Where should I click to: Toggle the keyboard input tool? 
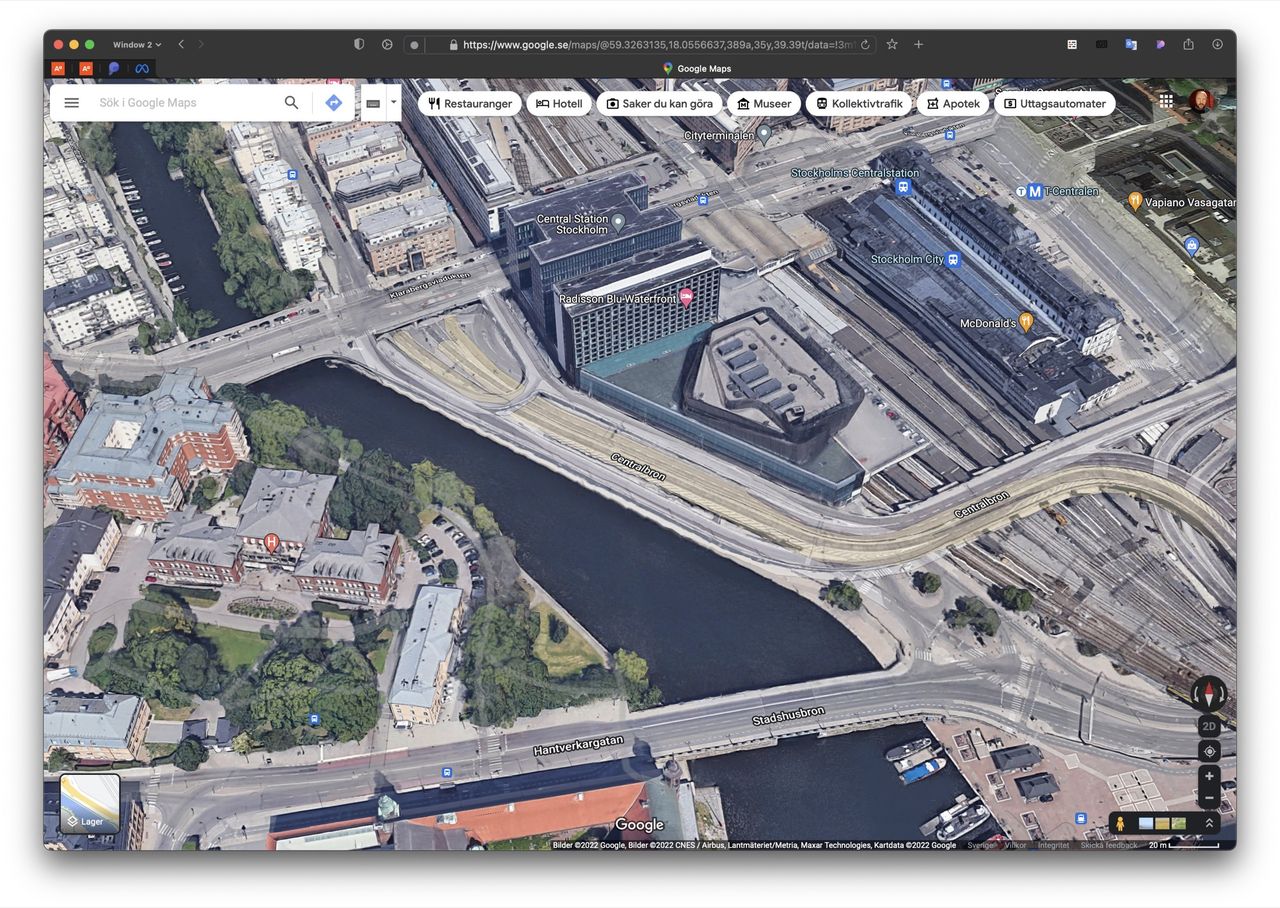pyautogui.click(x=373, y=103)
